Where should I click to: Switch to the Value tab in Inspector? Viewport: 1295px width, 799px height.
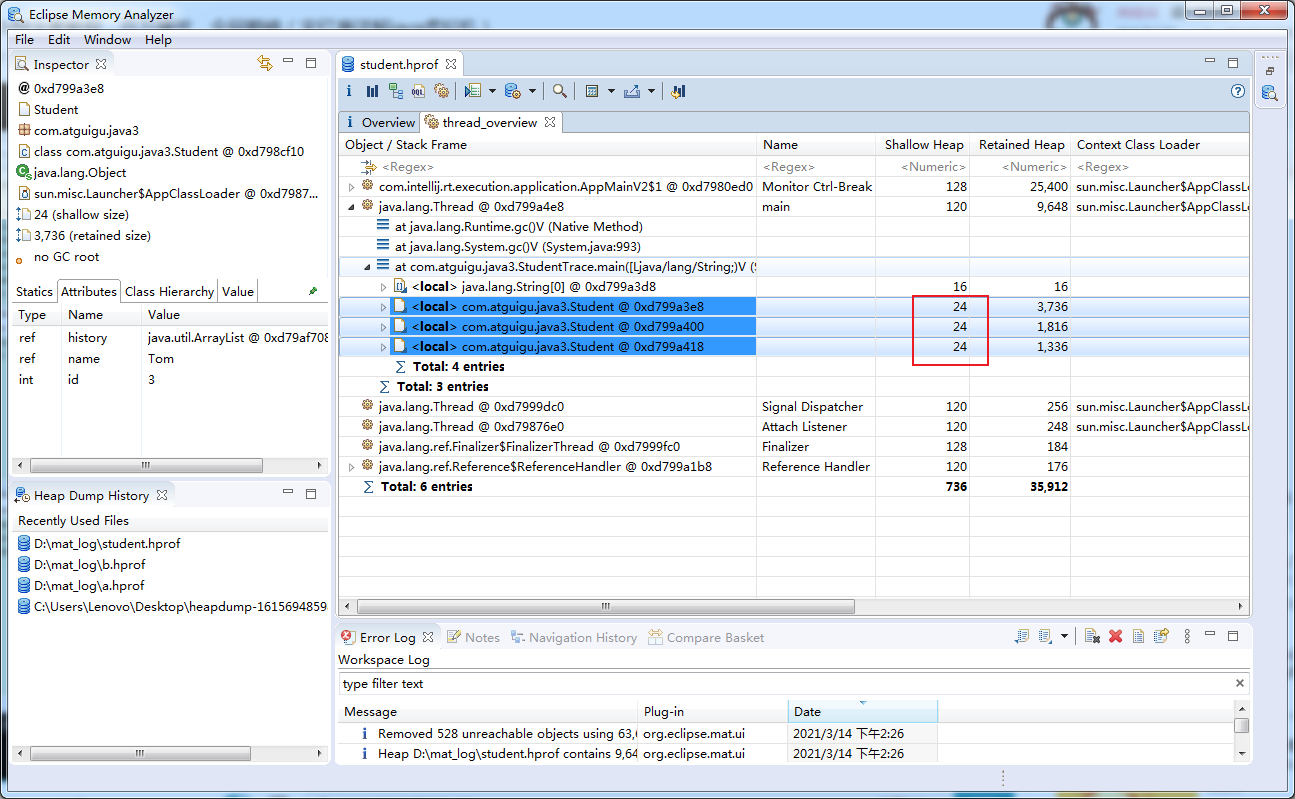(x=238, y=292)
